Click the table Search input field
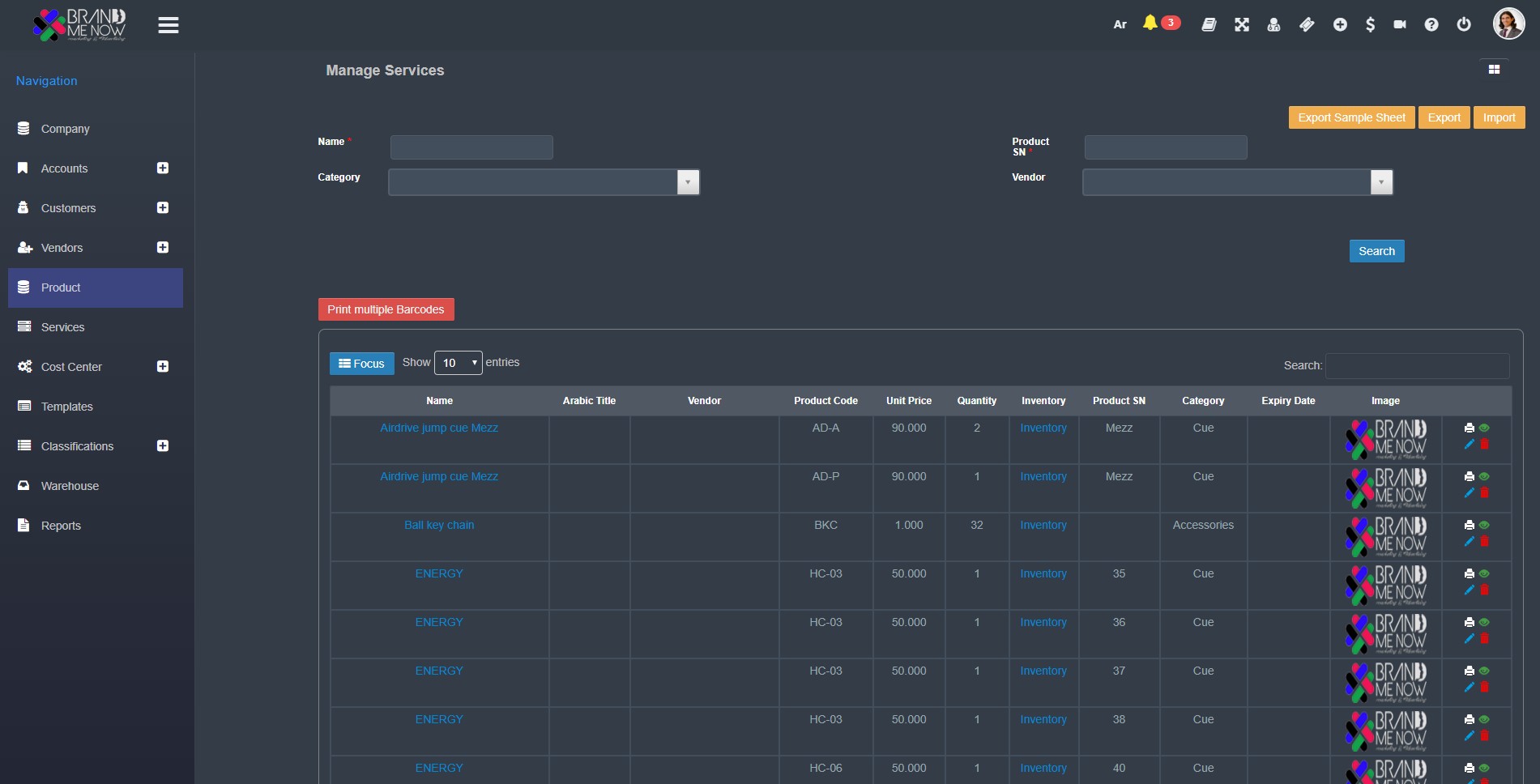 point(1417,366)
